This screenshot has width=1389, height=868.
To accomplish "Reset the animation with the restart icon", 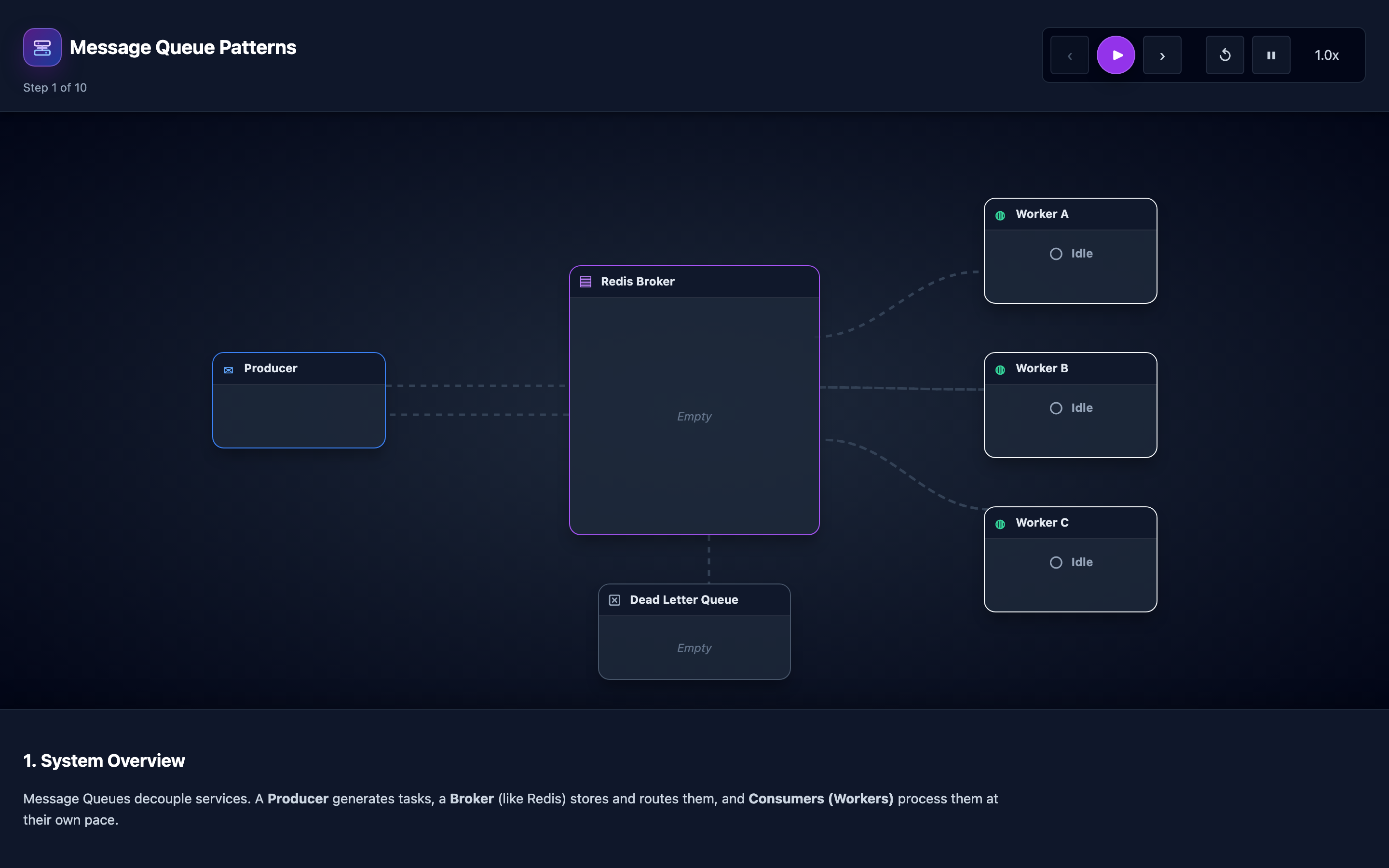I will click(1225, 55).
